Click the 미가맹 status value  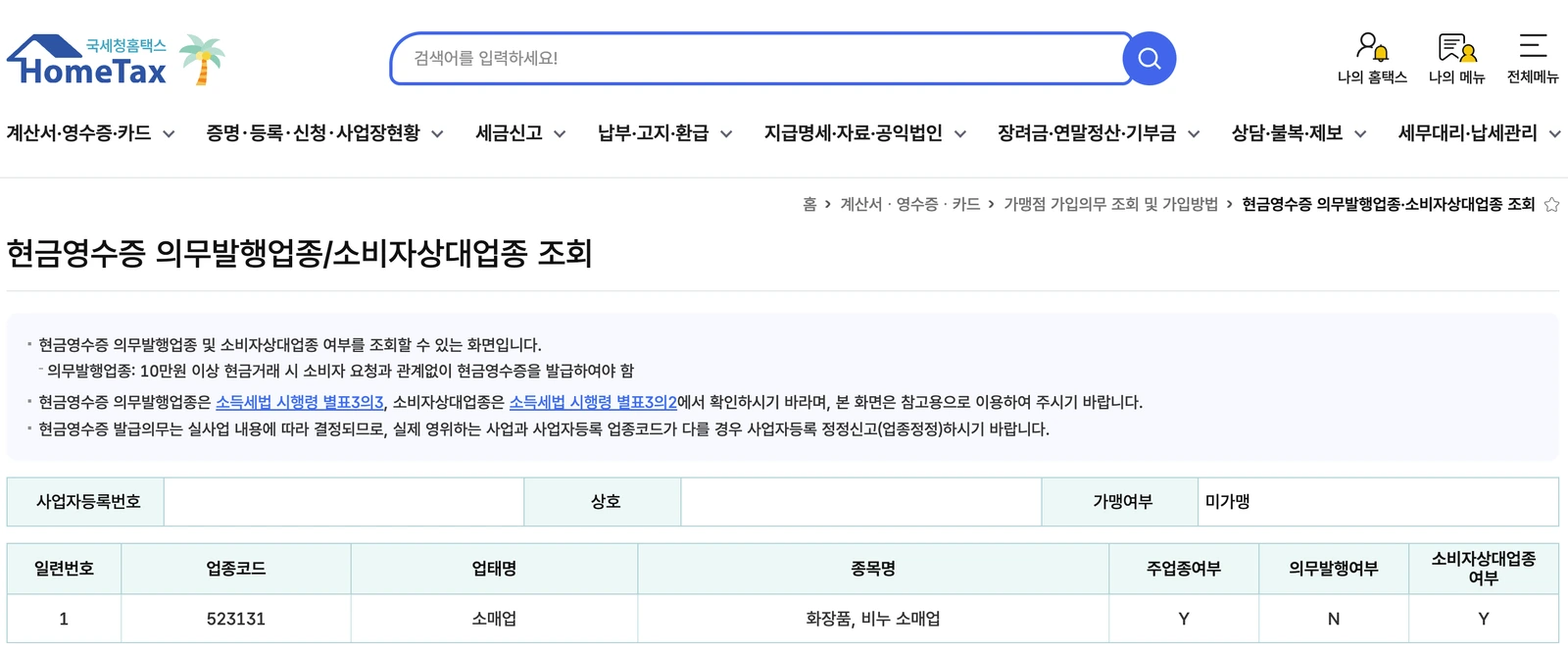tap(1227, 502)
